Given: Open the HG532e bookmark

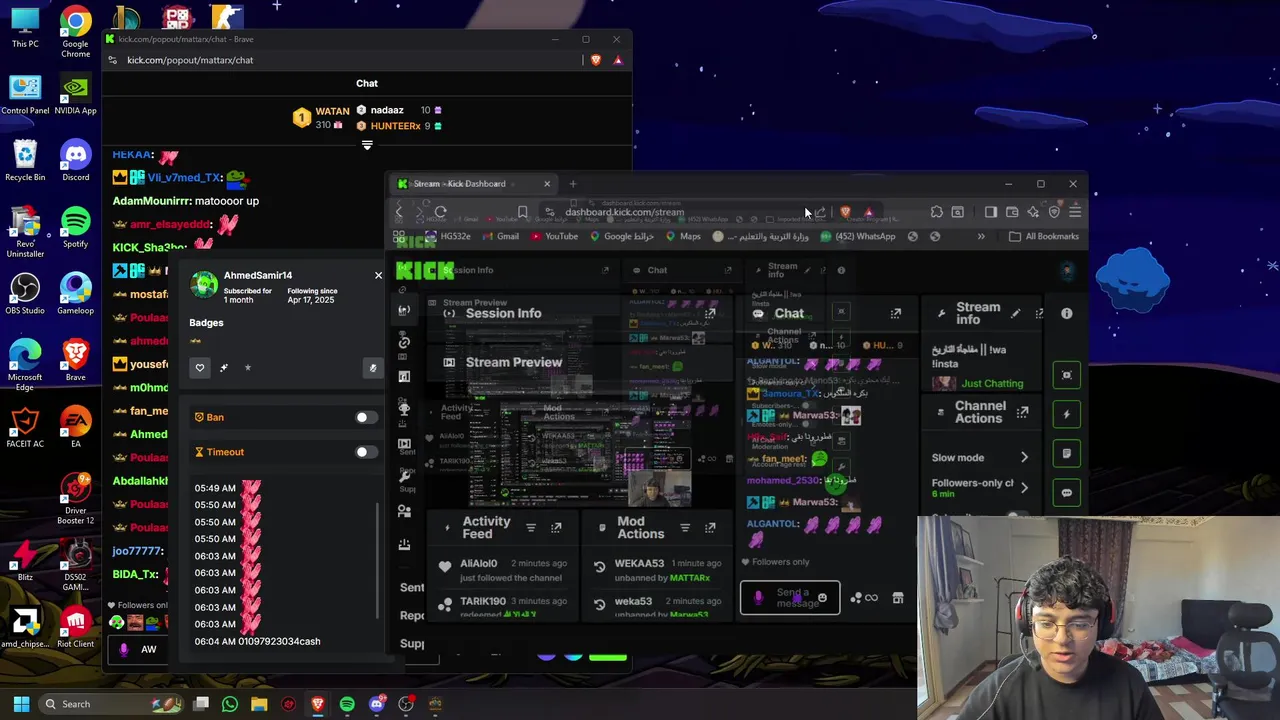Looking at the screenshot, I should (447, 237).
